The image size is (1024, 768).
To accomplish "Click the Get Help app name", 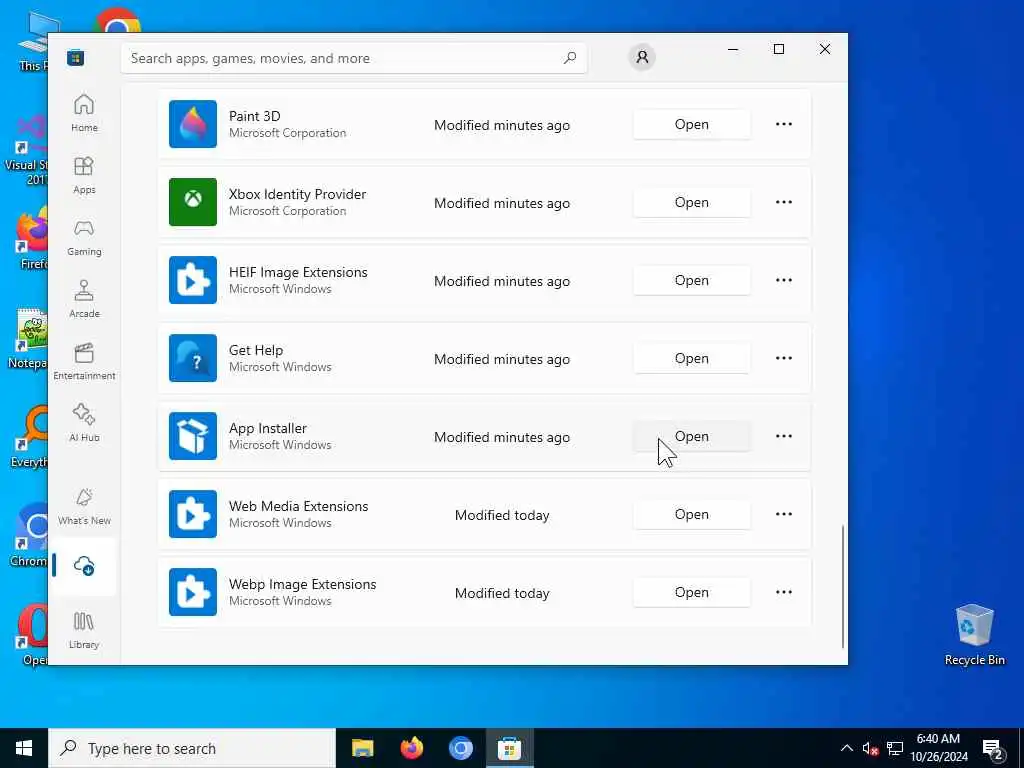I will (256, 350).
